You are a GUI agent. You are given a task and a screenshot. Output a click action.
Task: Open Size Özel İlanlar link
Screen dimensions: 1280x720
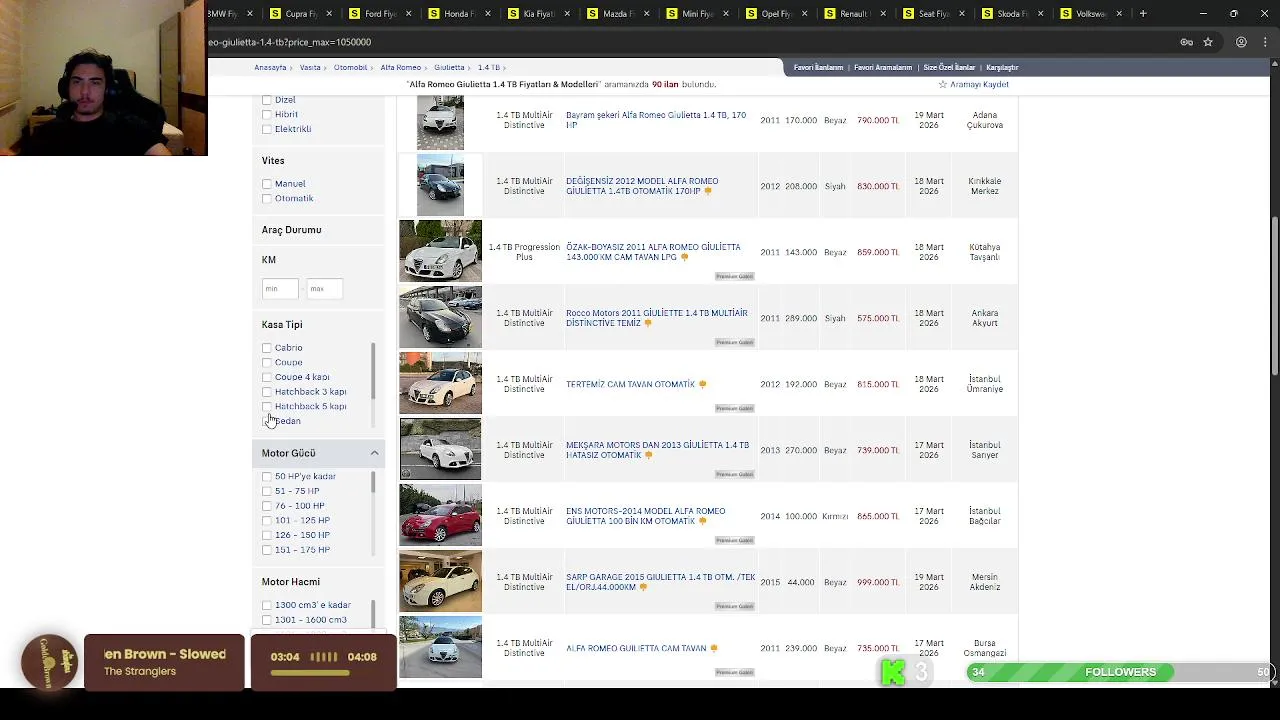coord(949,67)
